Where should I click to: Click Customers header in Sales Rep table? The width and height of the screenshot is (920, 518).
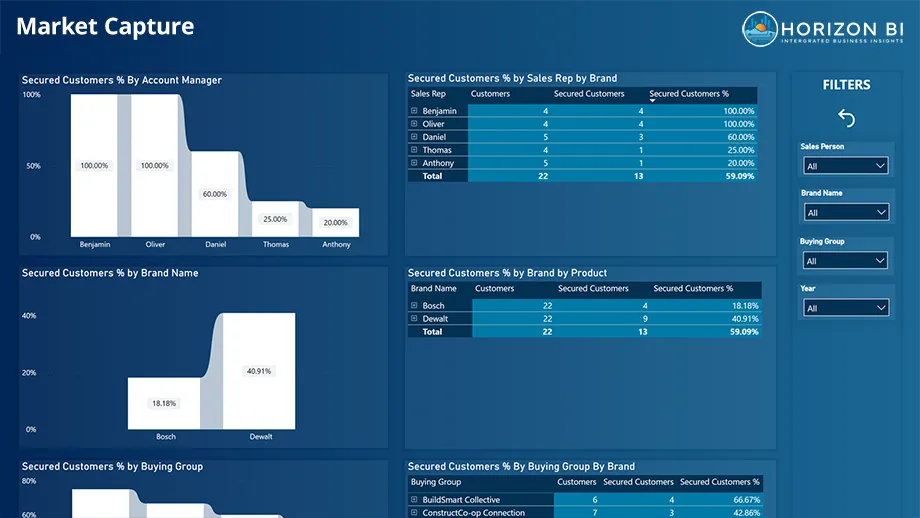(x=490, y=94)
